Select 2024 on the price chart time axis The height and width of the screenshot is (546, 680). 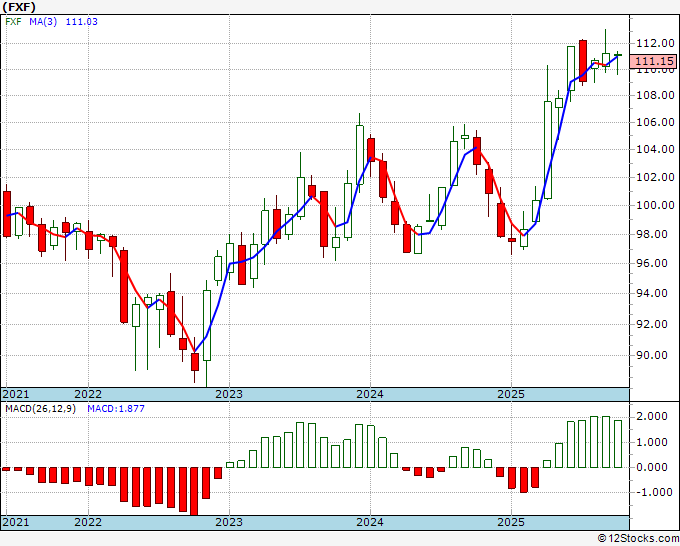[x=370, y=394]
